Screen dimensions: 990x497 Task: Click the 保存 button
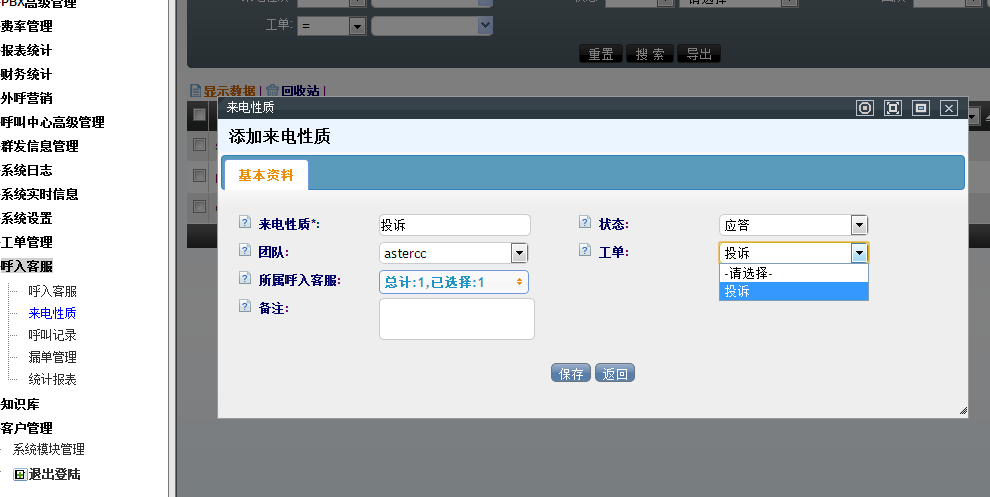click(571, 373)
